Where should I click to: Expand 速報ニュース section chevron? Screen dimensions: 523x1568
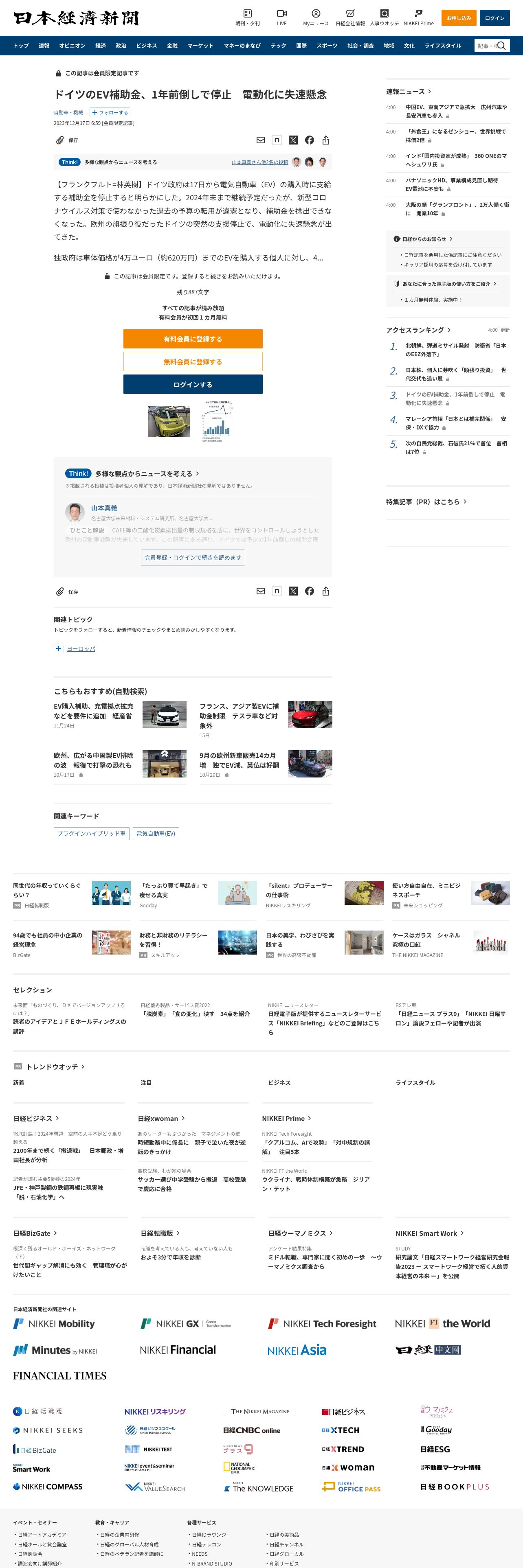tap(430, 91)
